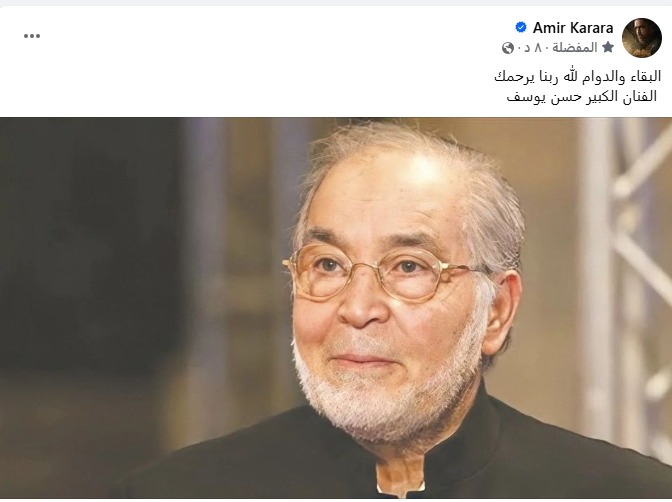The height and width of the screenshot is (502, 672).
Task: Click the globe public-privacy icon
Action: 507,48
